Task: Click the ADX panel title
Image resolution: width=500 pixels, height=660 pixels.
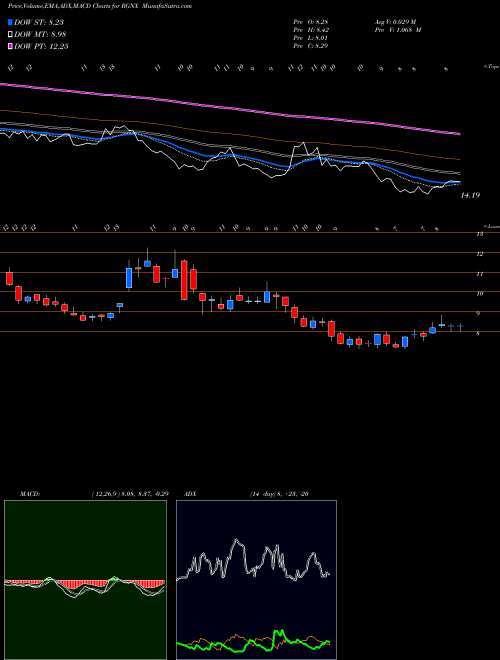Action: [x=191, y=493]
